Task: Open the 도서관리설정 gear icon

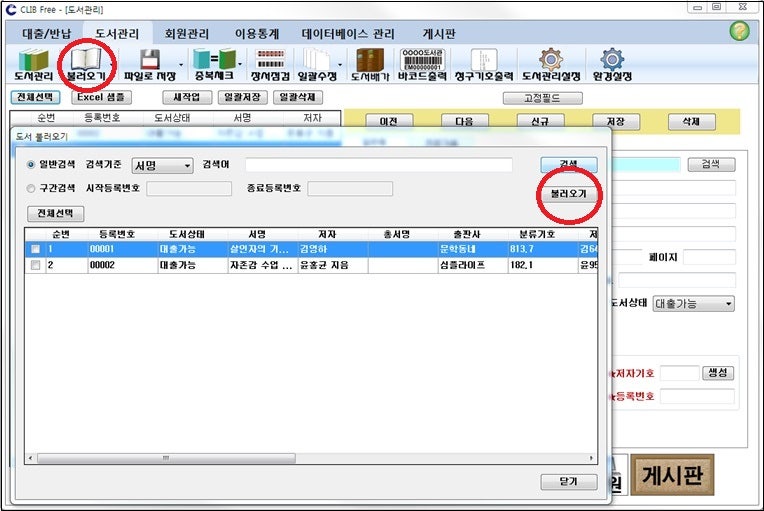Action: click(x=551, y=64)
